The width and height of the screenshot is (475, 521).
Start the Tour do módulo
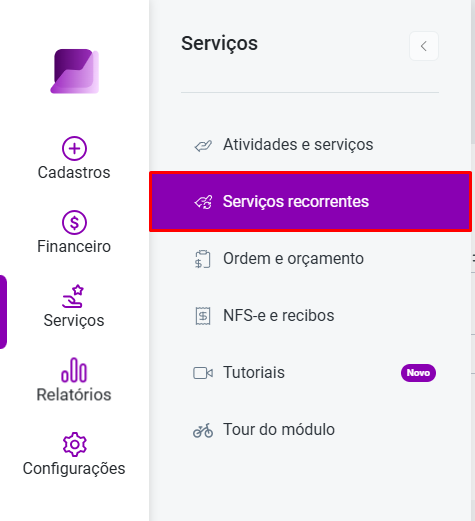coord(310,430)
